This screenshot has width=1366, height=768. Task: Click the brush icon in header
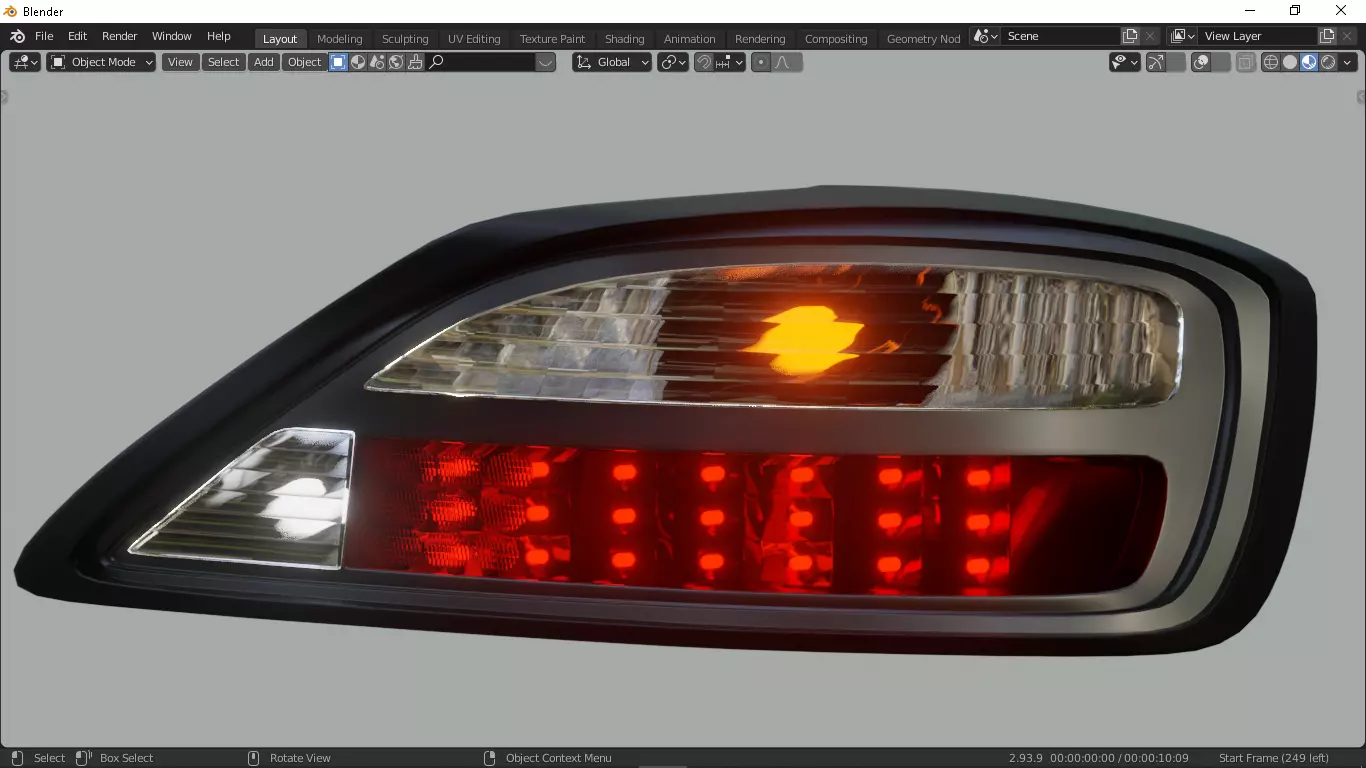(x=415, y=62)
